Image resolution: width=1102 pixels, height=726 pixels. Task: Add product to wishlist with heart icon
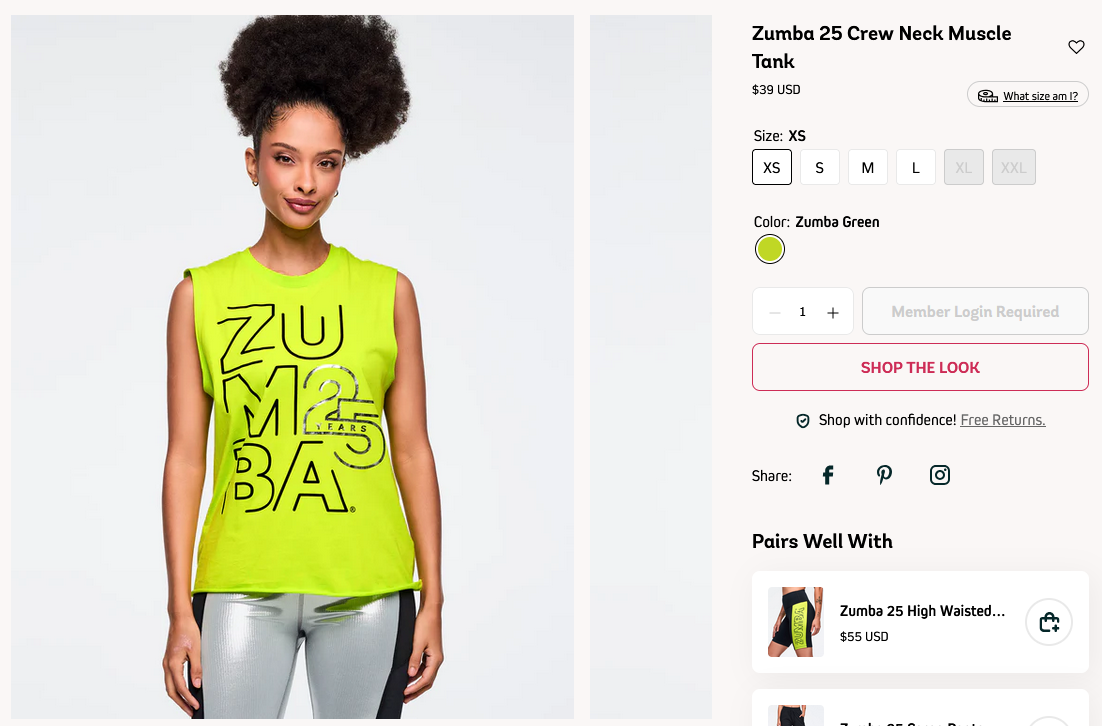point(1076,47)
